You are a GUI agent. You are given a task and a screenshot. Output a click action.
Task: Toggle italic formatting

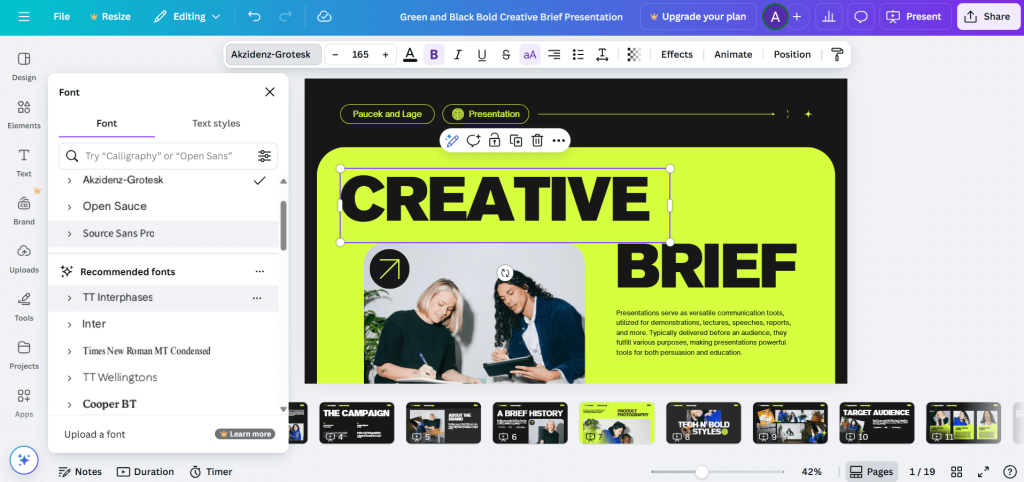(458, 55)
